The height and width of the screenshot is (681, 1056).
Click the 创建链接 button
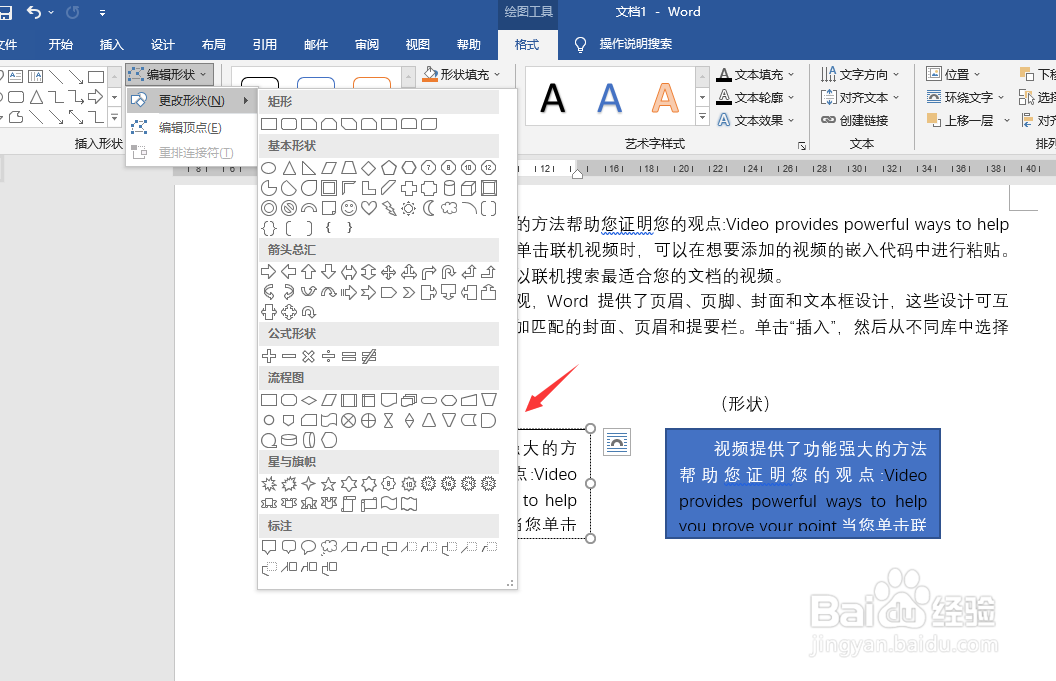[855, 121]
